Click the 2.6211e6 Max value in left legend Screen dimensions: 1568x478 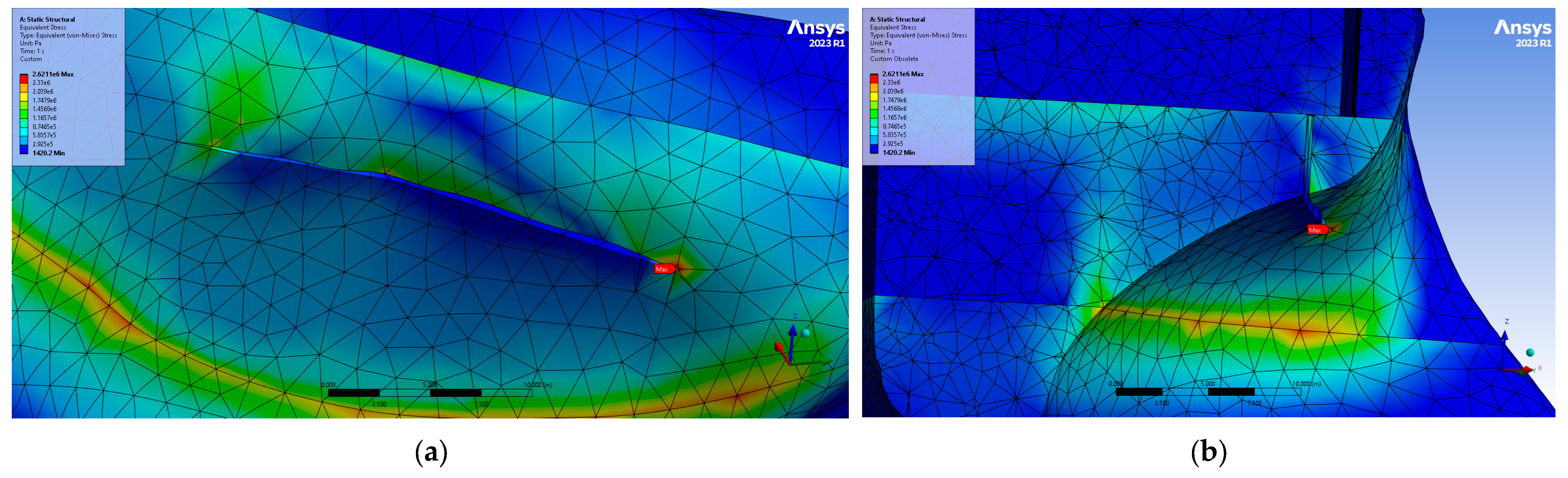(52, 74)
